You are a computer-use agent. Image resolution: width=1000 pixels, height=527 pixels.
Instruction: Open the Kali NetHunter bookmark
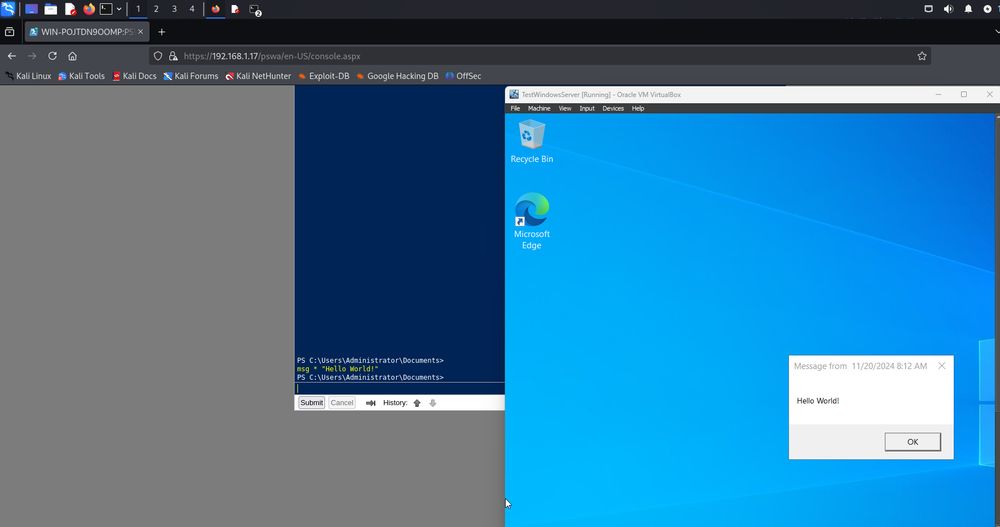pos(258,76)
